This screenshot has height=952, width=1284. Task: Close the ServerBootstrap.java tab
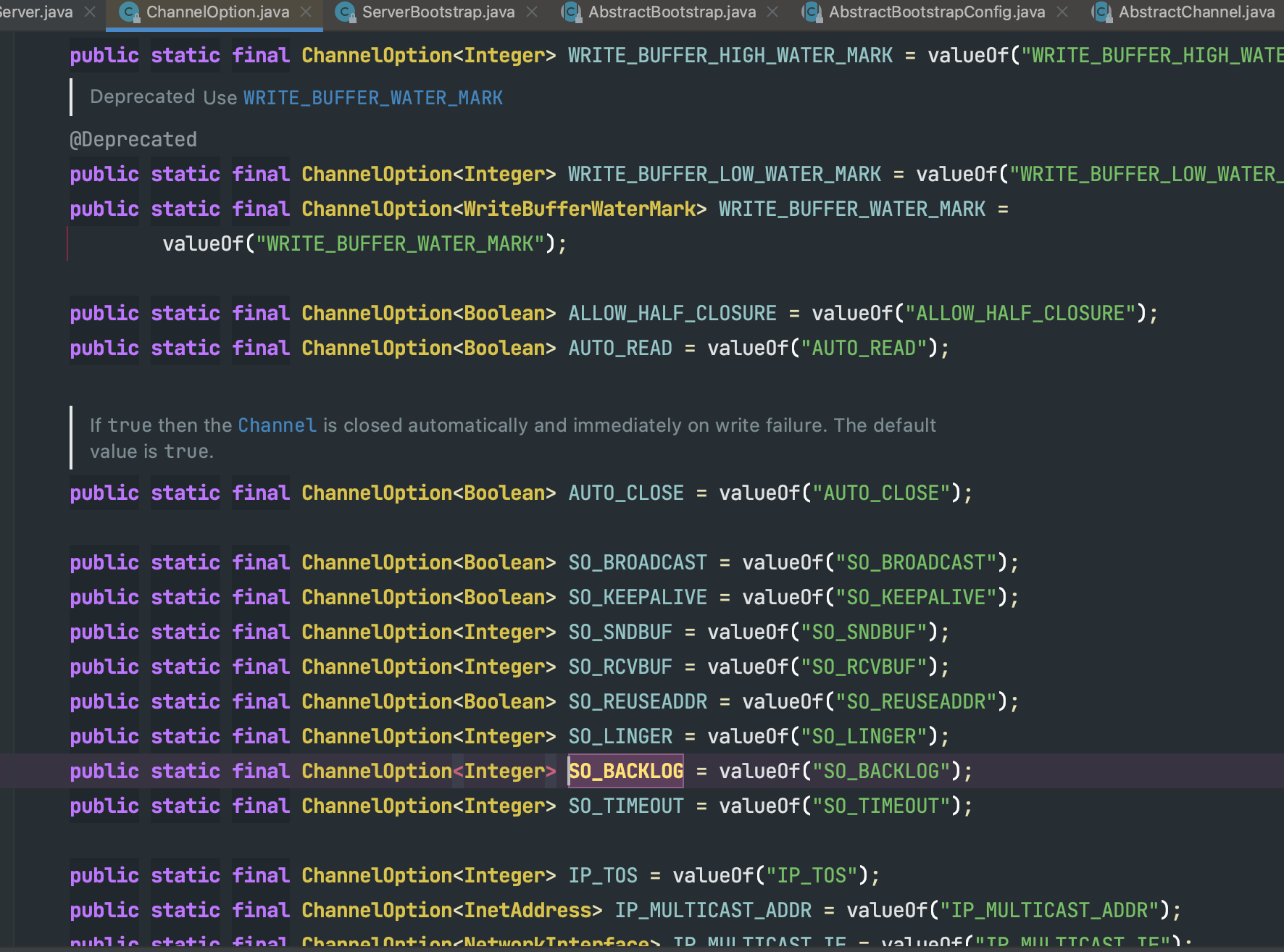click(x=532, y=12)
